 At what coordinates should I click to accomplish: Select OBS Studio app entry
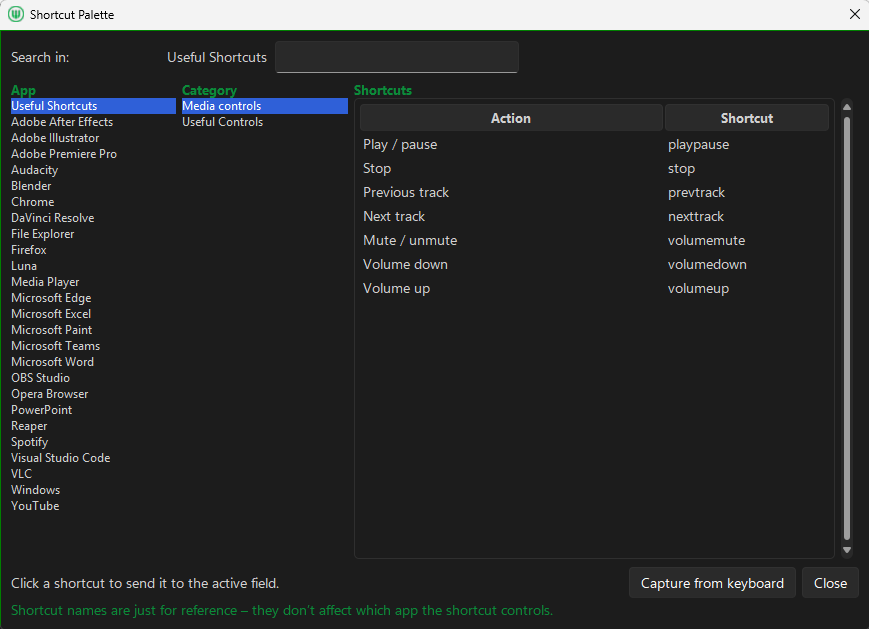pos(40,379)
